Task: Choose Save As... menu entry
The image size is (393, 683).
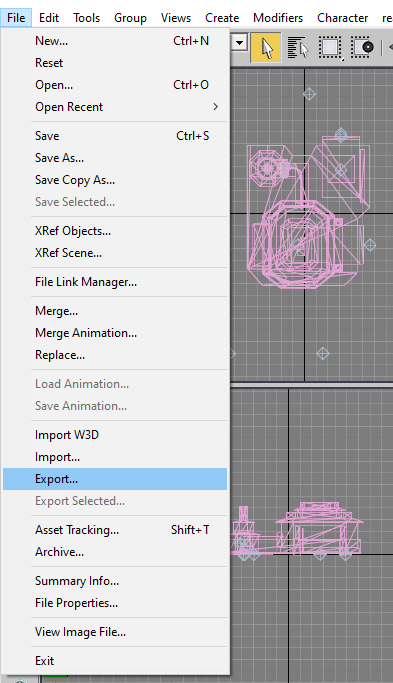Action: coord(115,158)
